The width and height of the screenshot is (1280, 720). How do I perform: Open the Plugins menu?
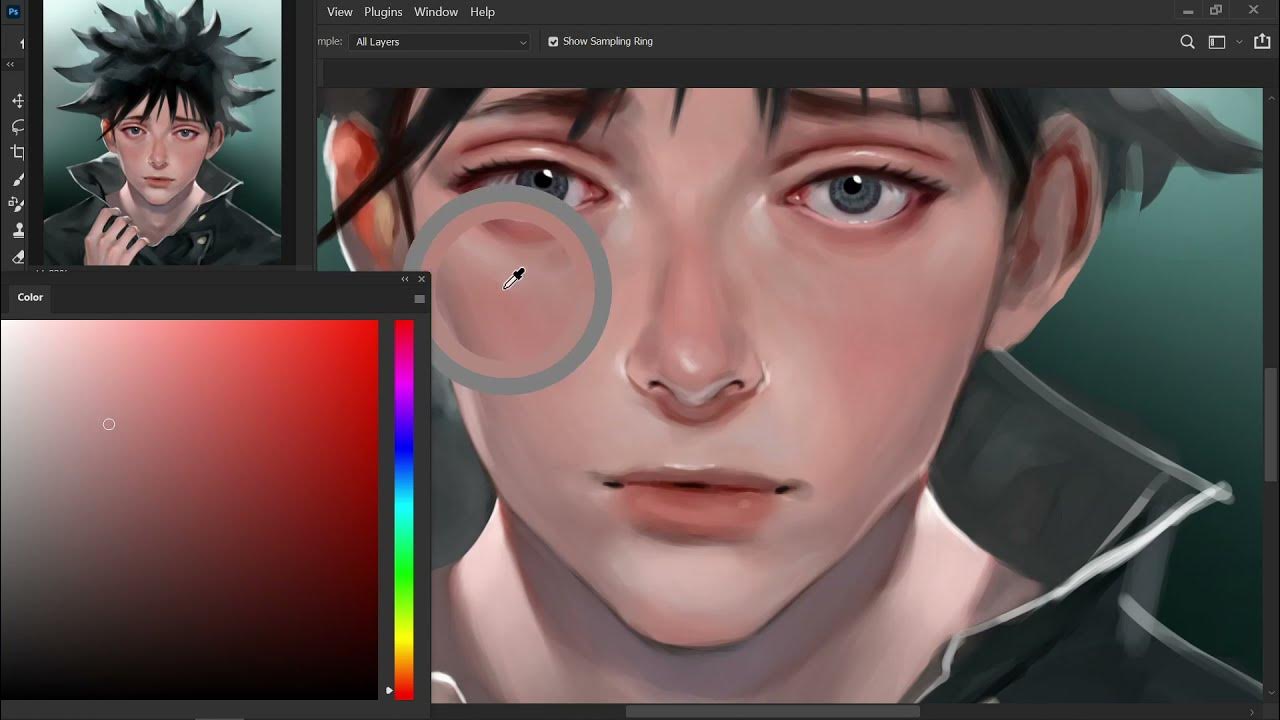tap(383, 12)
